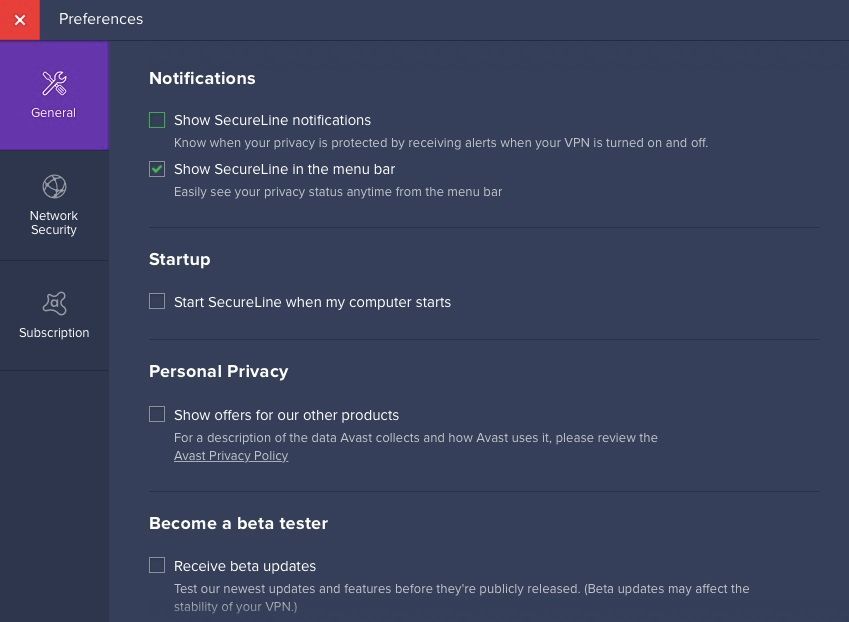The height and width of the screenshot is (622, 849).
Task: Click the Notifications section heading
Action: (x=202, y=78)
